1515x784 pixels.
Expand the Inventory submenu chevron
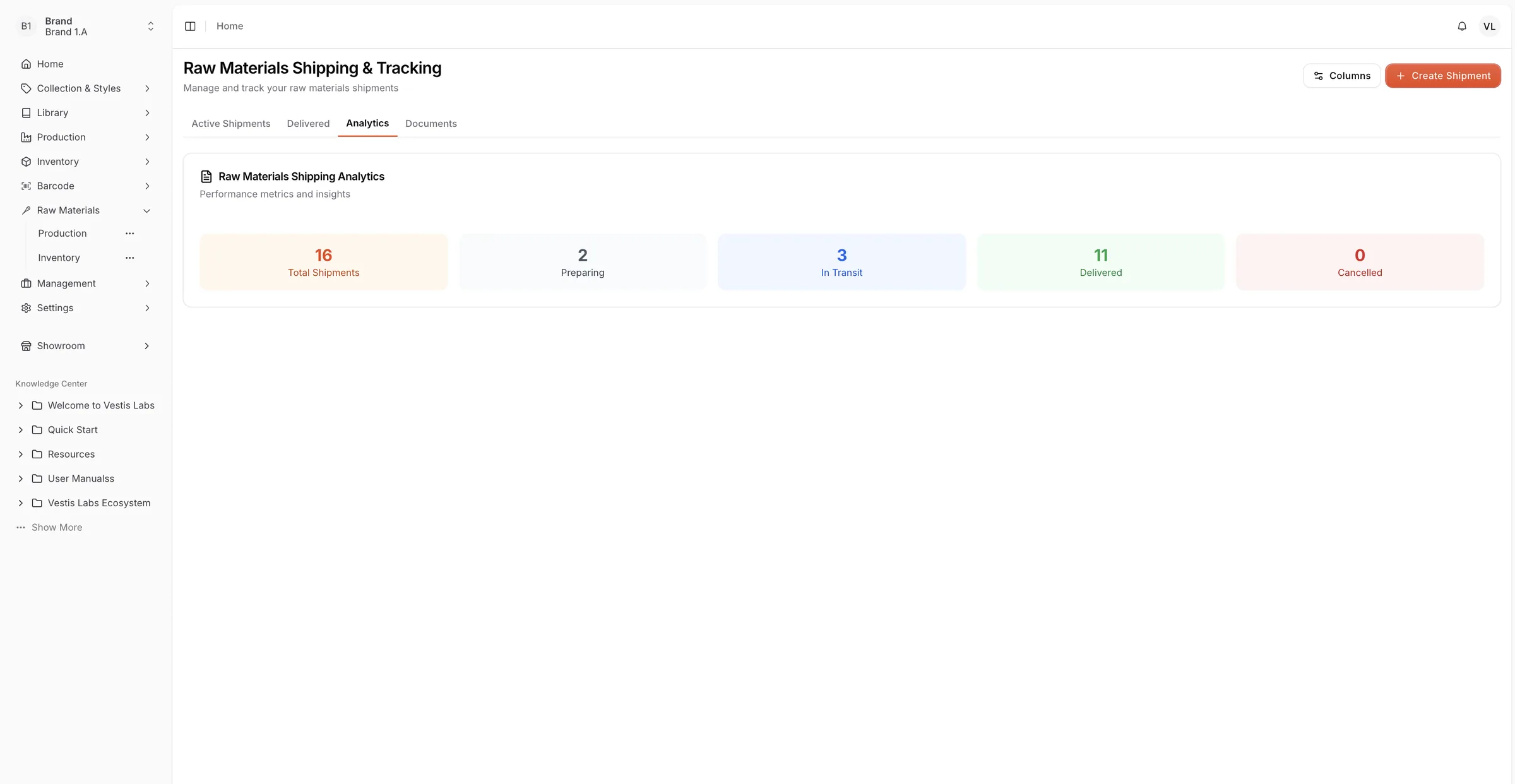147,162
